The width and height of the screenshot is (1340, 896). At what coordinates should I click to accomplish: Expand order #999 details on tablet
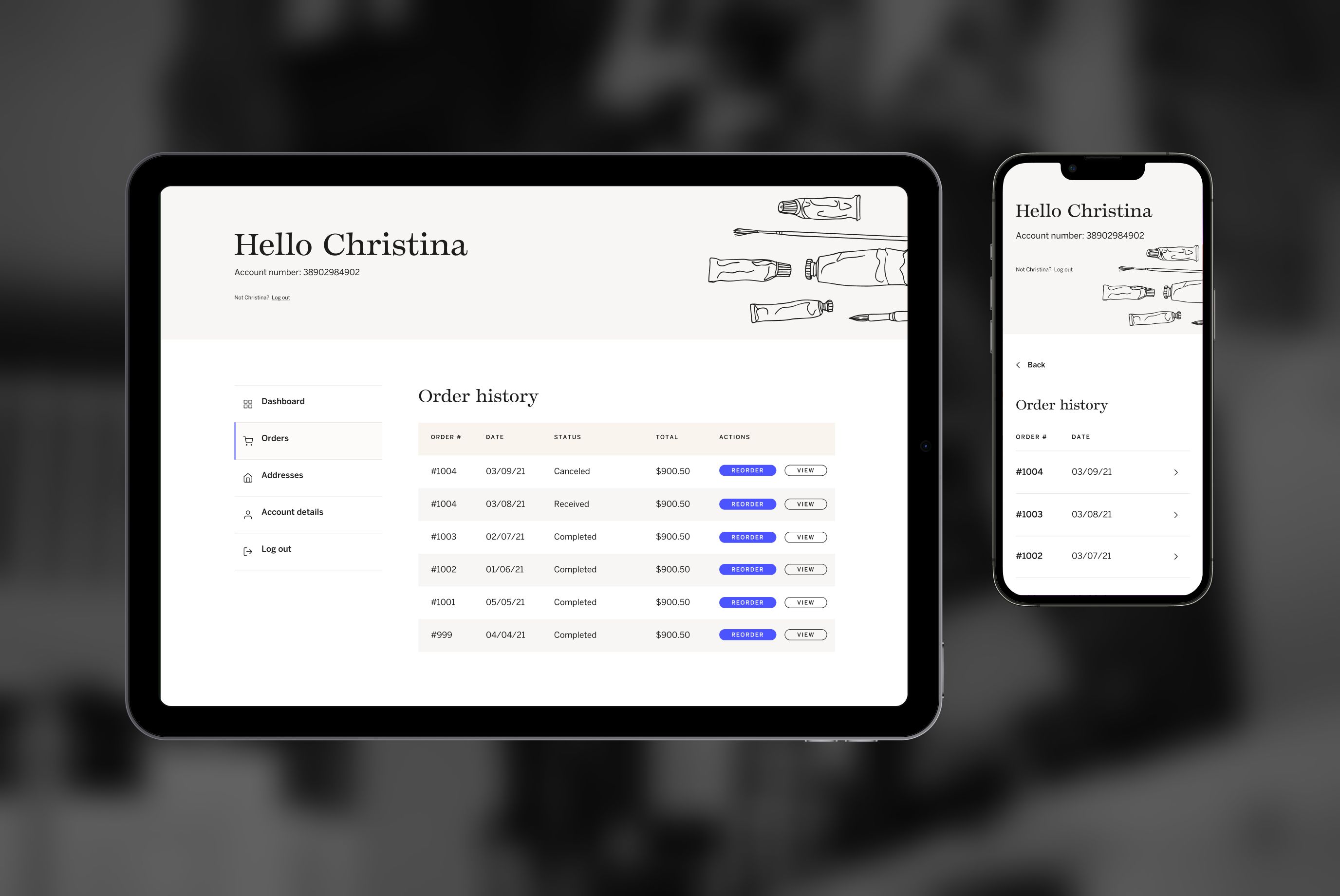(805, 634)
